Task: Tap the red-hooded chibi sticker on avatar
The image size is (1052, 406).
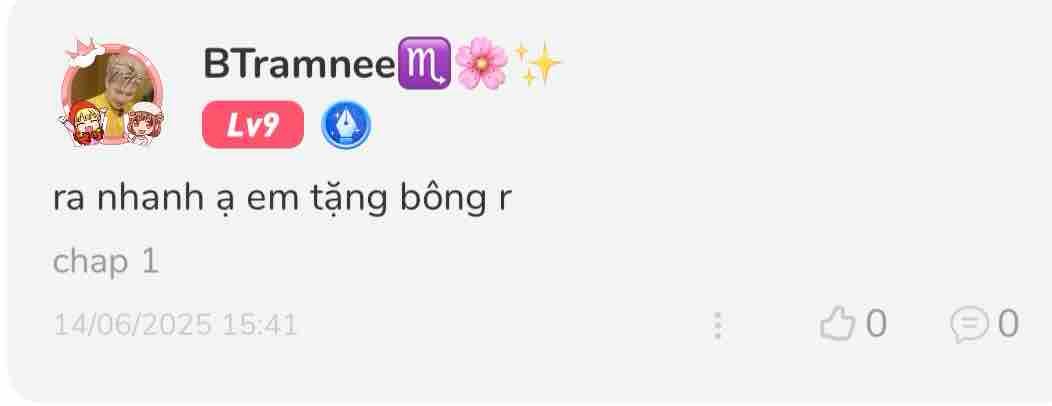Action: coord(83,124)
